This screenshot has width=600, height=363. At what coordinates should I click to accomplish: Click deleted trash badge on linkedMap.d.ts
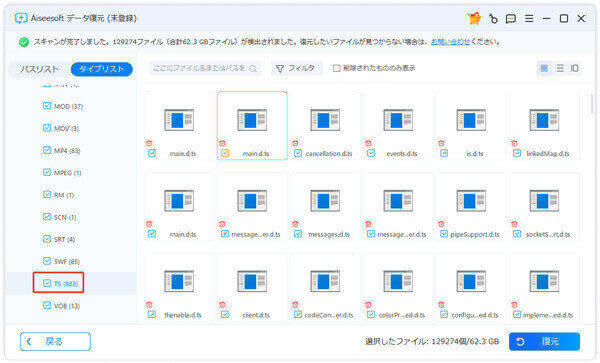click(514, 143)
